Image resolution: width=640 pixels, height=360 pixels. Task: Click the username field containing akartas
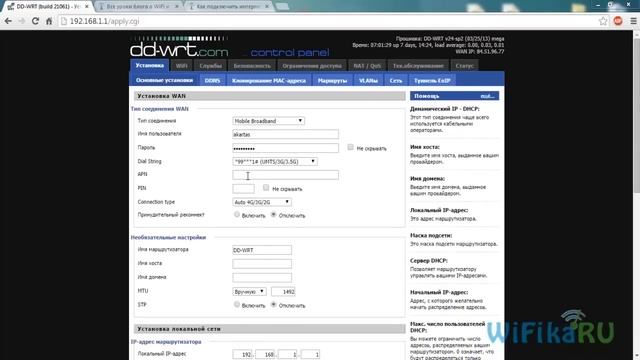click(x=285, y=134)
